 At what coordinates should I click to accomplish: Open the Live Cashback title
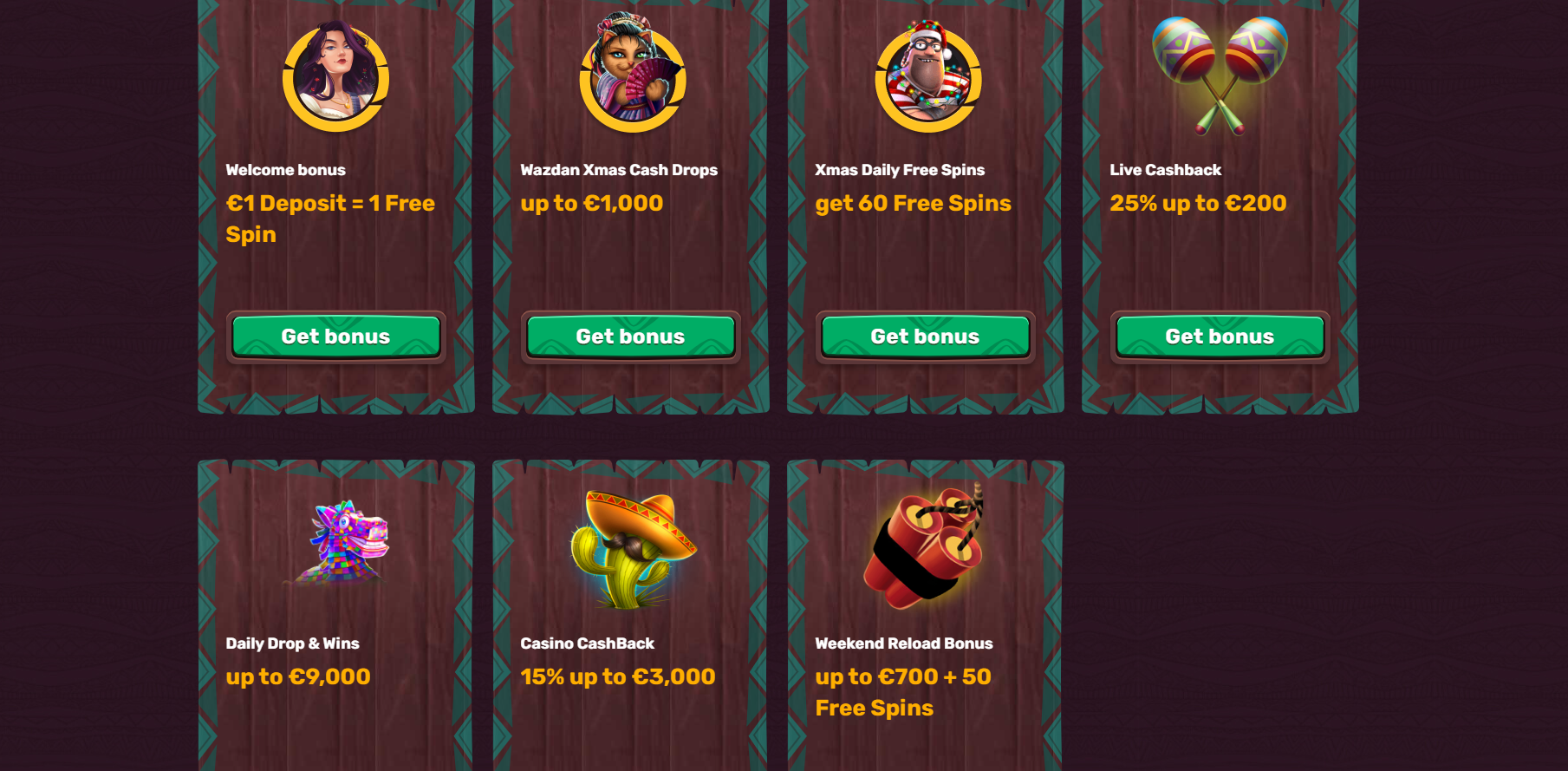point(1165,170)
